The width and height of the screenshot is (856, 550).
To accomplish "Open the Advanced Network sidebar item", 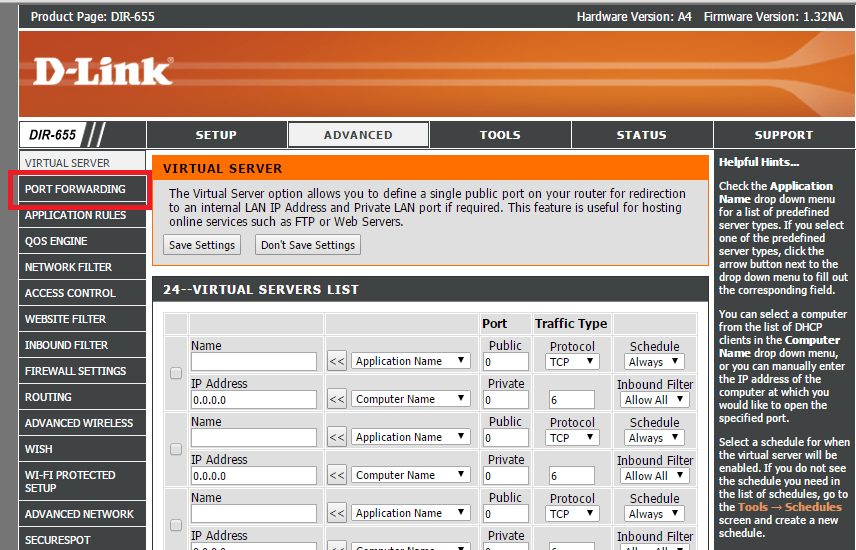I will 82,514.
